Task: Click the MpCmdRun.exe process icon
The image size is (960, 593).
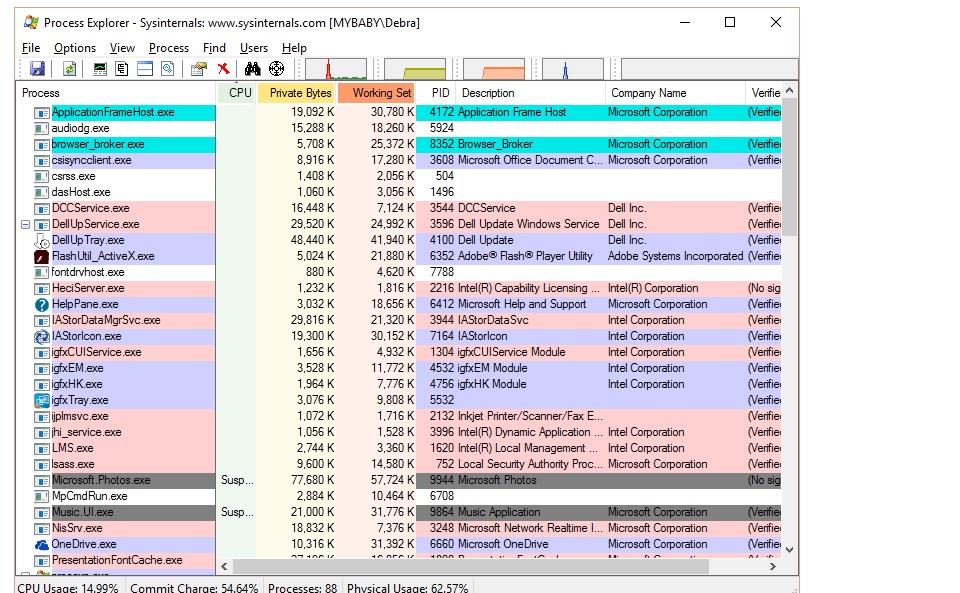Action: (42, 496)
